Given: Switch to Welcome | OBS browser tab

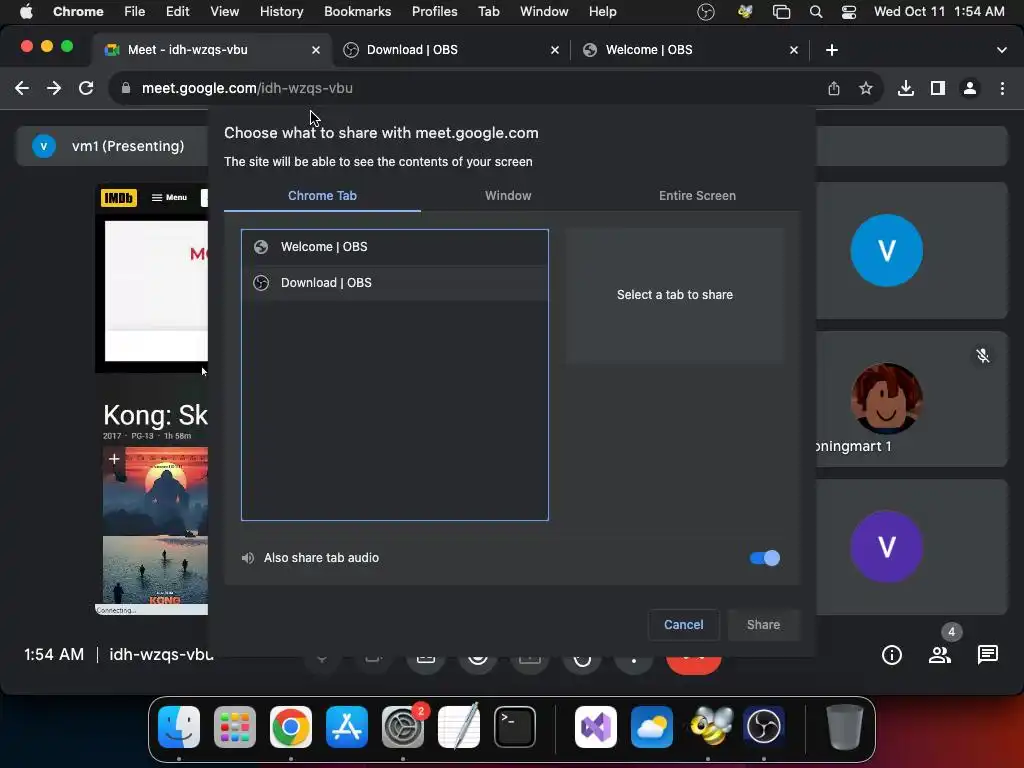Looking at the screenshot, I should [x=691, y=50].
